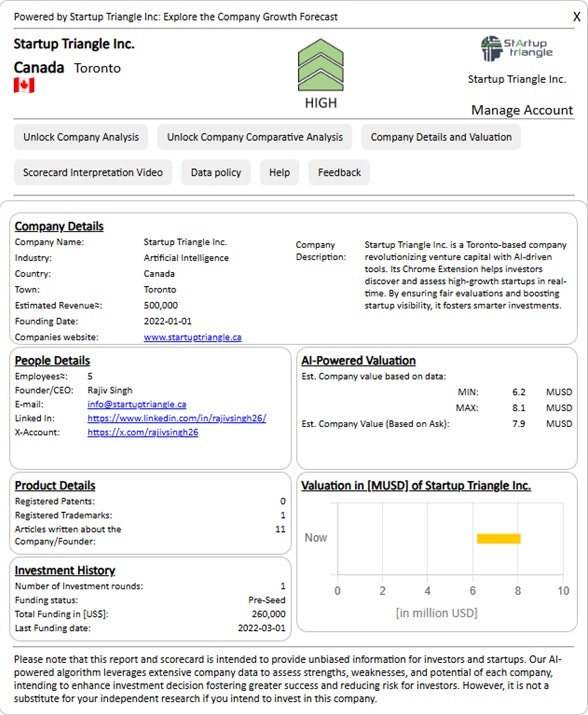Image resolution: width=588 pixels, height=715 pixels.
Task: Open the Scorecard Interpretation Video
Action: [x=93, y=172]
